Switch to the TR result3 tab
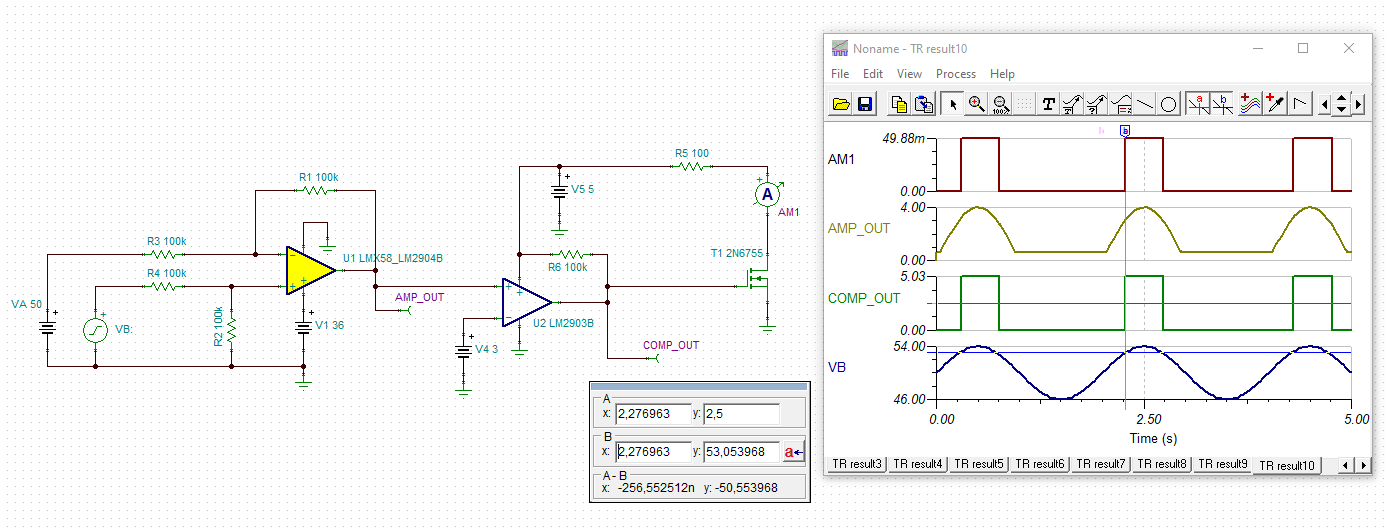 [855, 464]
